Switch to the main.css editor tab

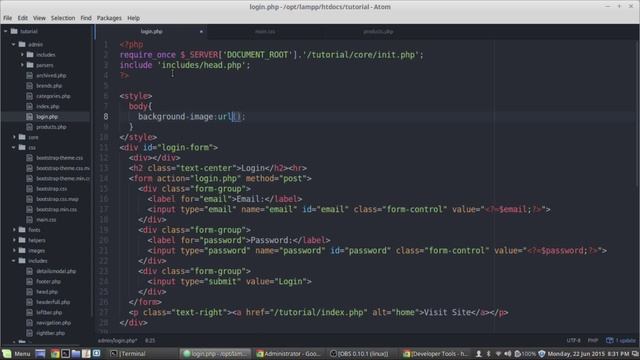(x=265, y=31)
